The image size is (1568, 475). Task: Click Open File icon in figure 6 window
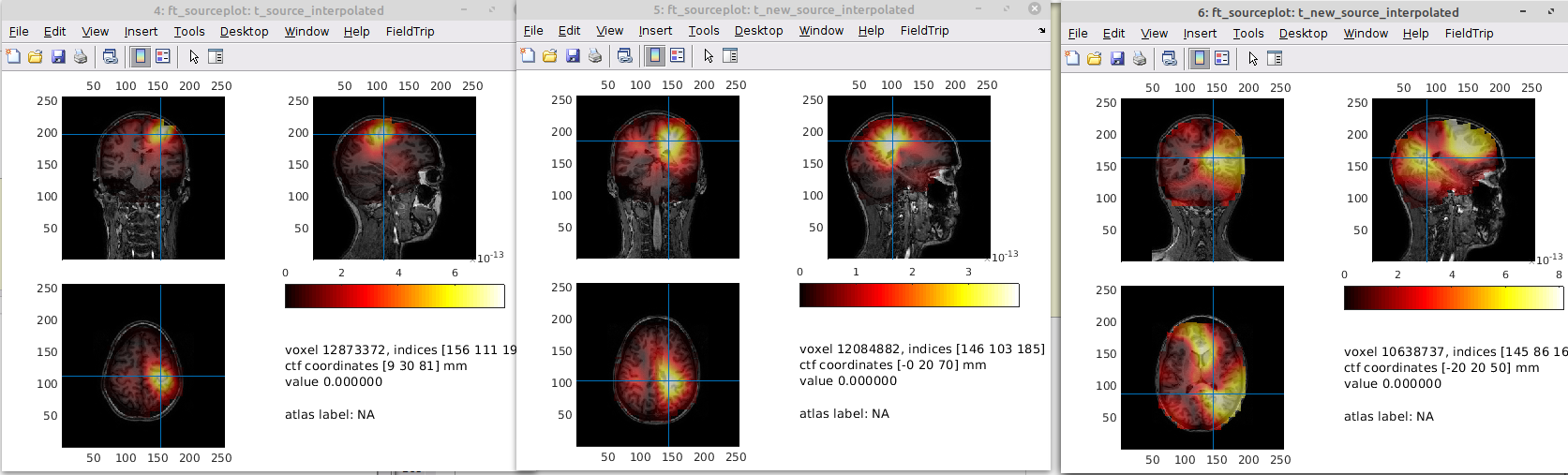[x=1095, y=59]
